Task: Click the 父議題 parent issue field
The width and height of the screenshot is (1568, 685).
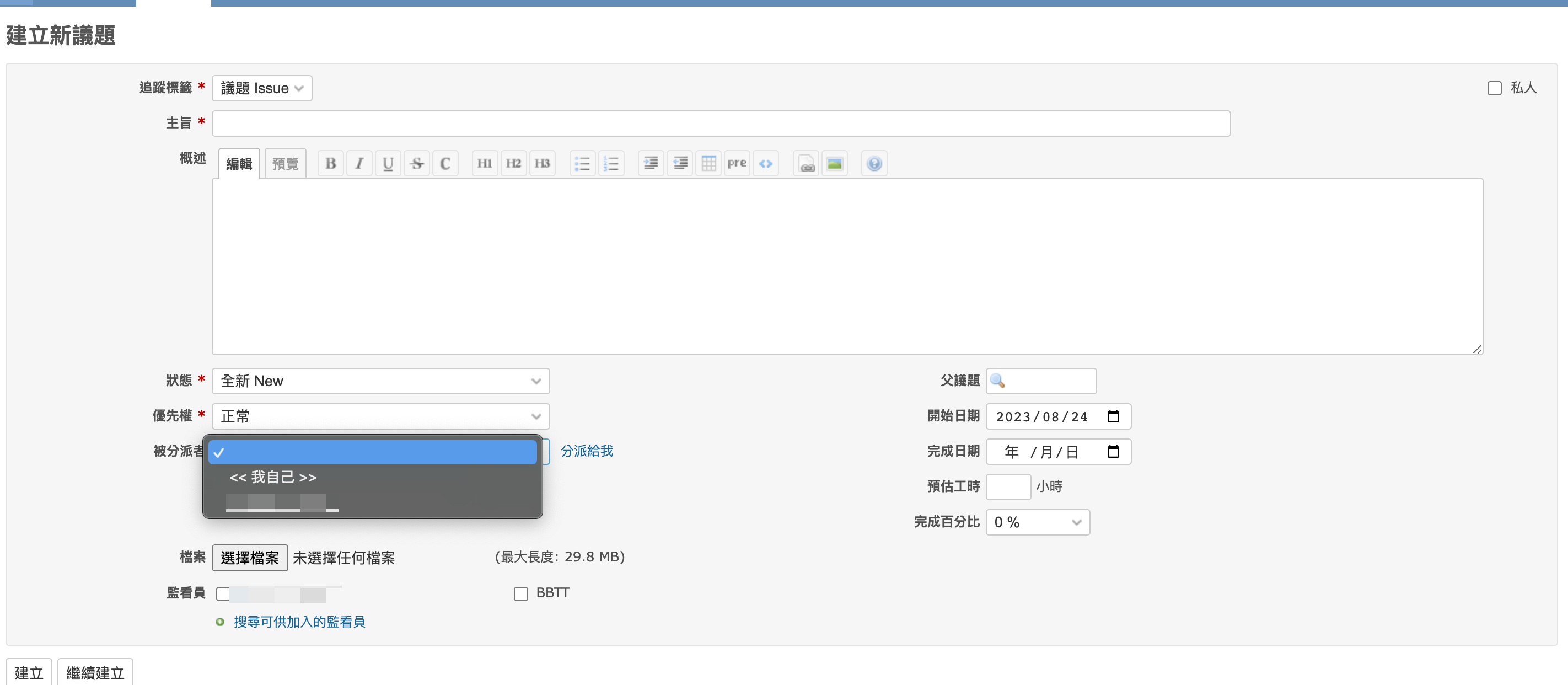Action: [1041, 381]
